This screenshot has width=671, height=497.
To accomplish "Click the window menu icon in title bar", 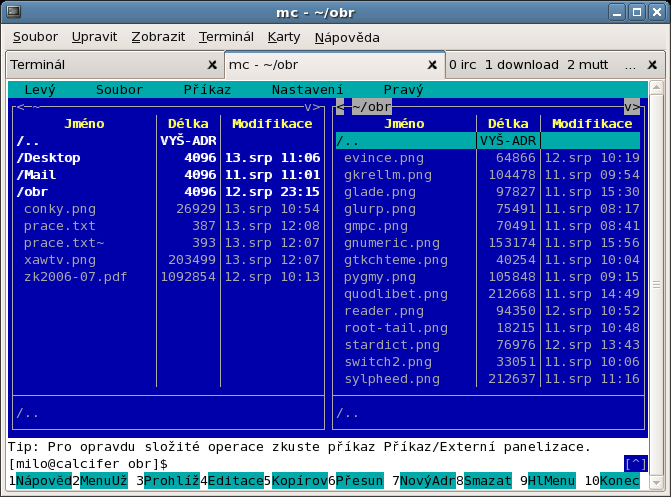I will point(15,12).
